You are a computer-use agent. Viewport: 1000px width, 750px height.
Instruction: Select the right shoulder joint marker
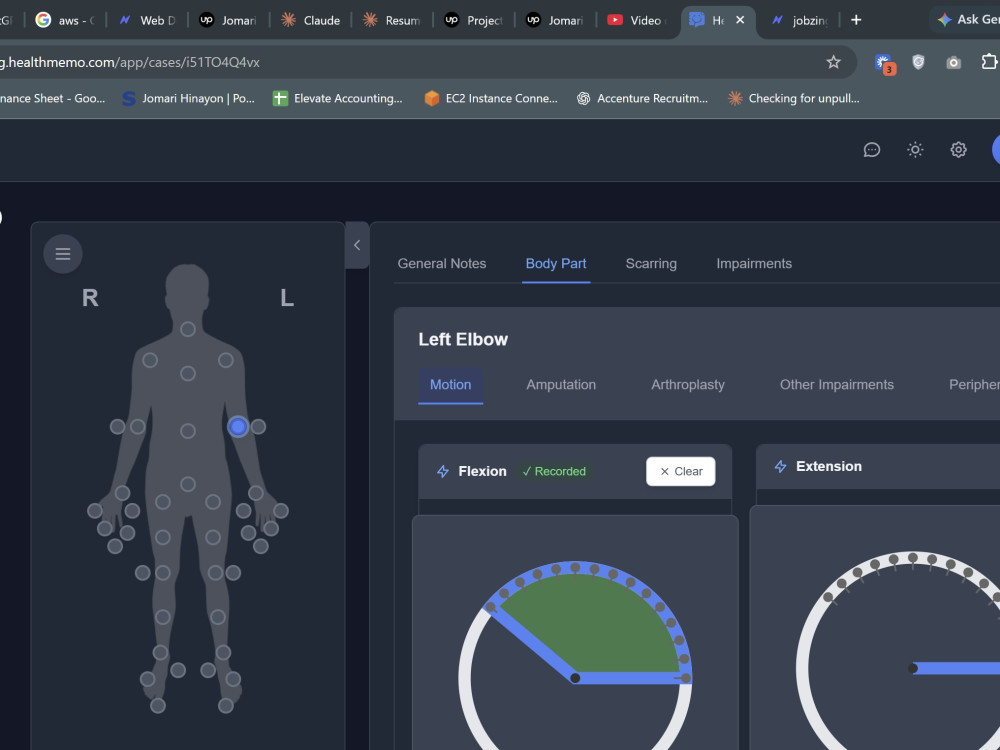click(150, 360)
